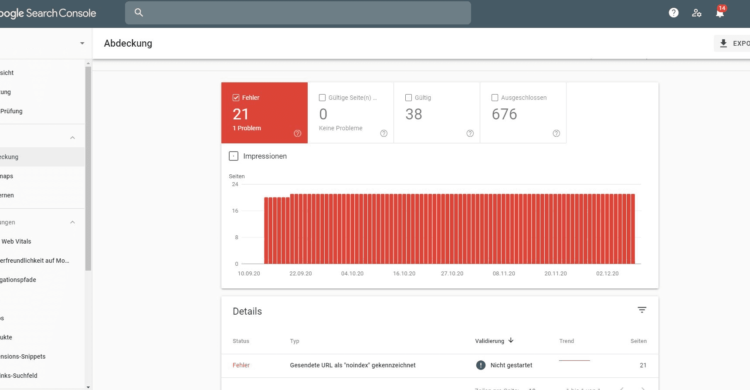
Task: Click the Validierung sort arrow
Action: [511, 340]
